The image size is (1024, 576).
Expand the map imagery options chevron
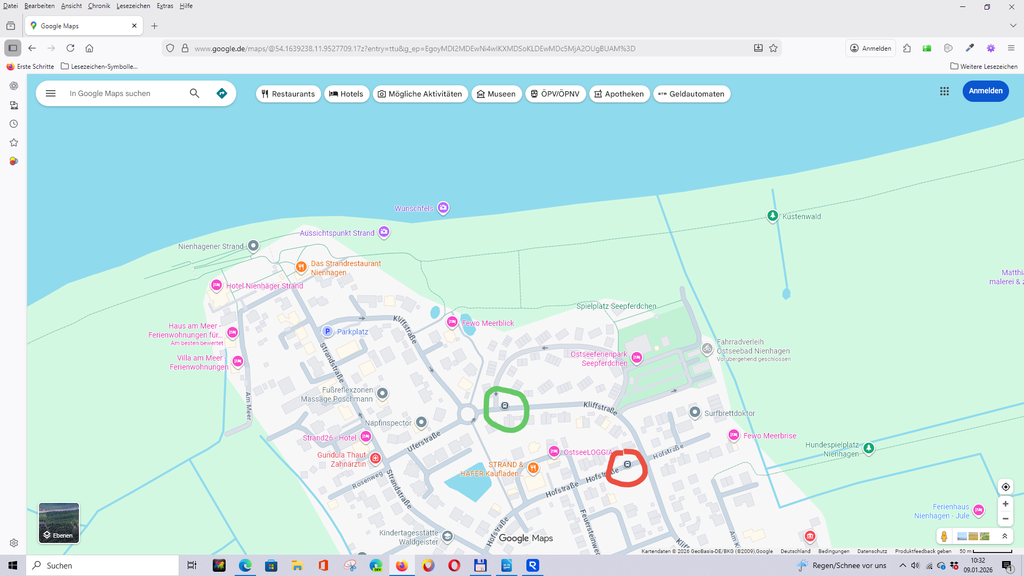coord(1005,537)
